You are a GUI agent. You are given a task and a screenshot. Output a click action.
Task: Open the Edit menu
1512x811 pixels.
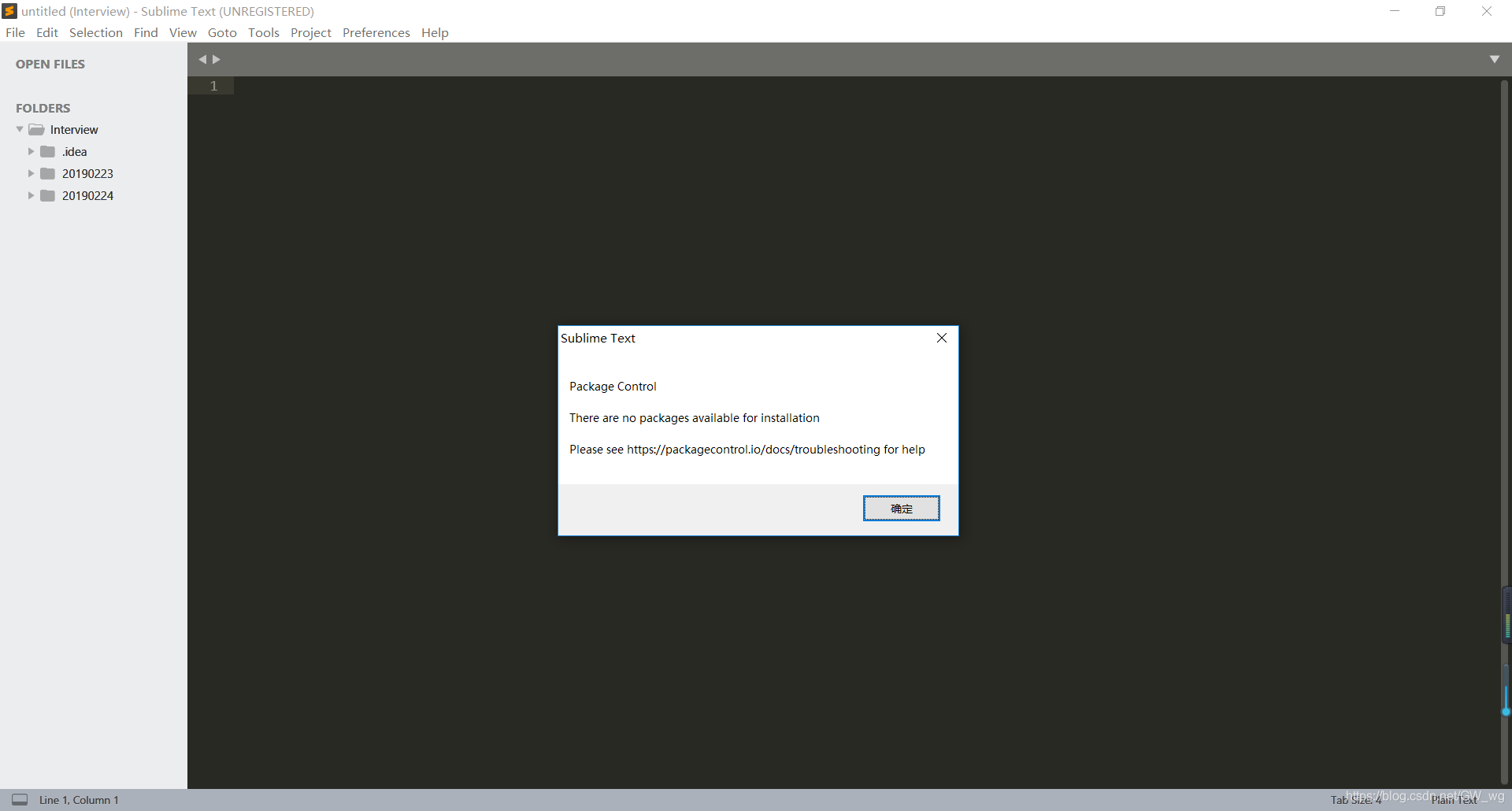pos(47,32)
